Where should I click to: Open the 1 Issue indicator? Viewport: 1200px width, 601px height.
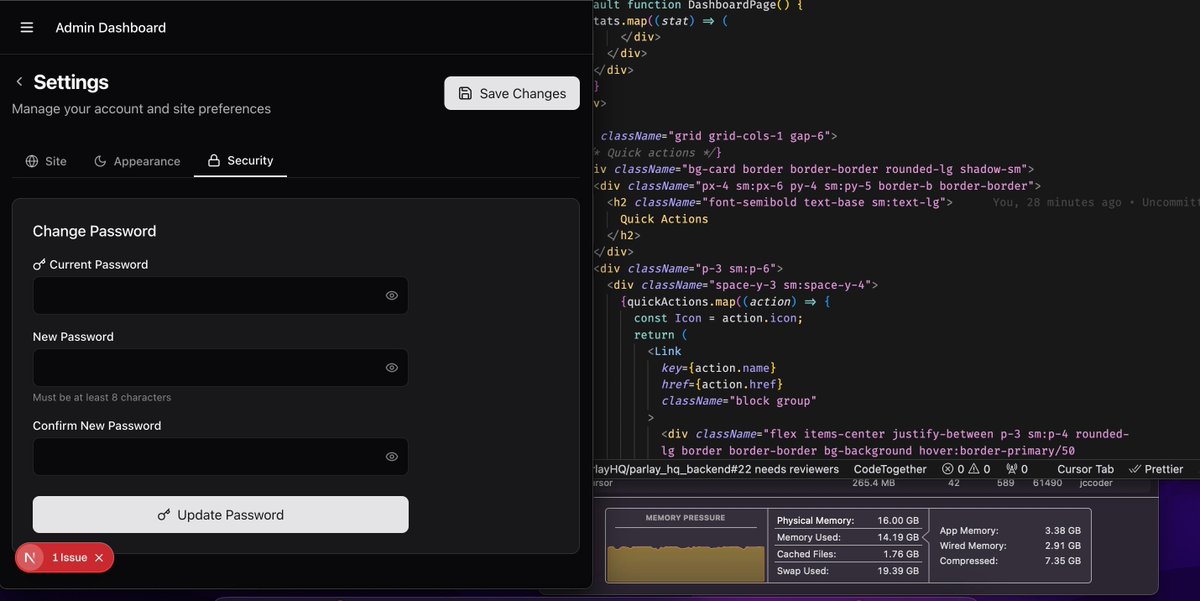[x=70, y=557]
